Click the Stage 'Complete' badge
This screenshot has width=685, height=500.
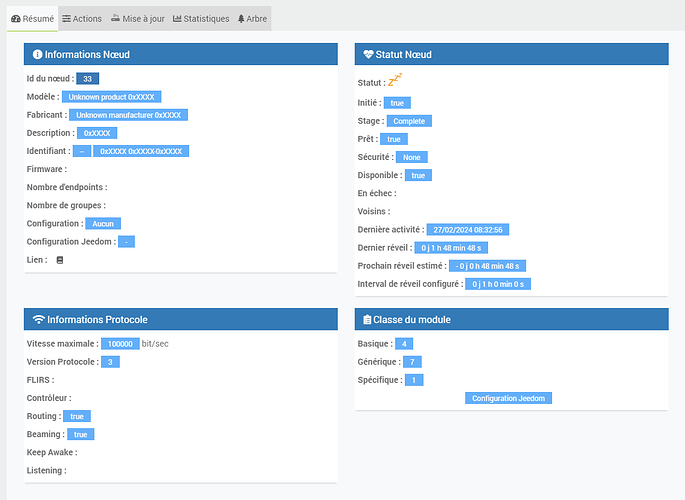(409, 121)
